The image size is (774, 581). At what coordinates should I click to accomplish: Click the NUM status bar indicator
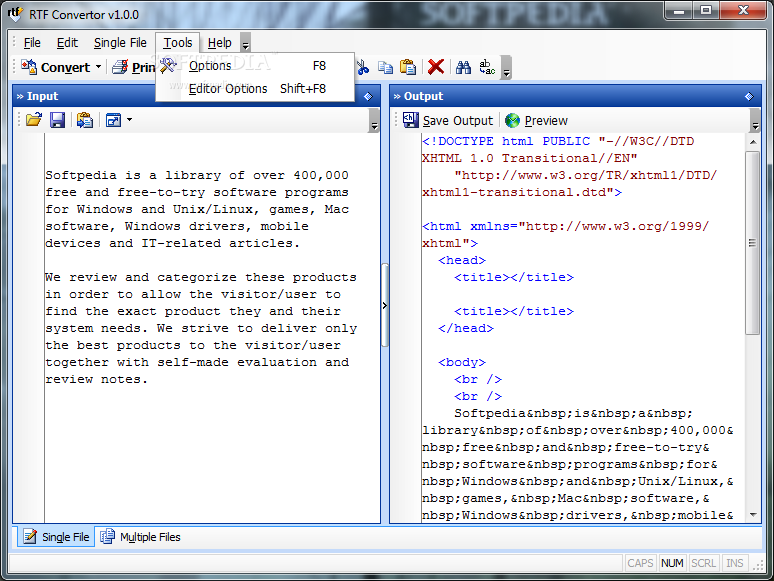672,563
